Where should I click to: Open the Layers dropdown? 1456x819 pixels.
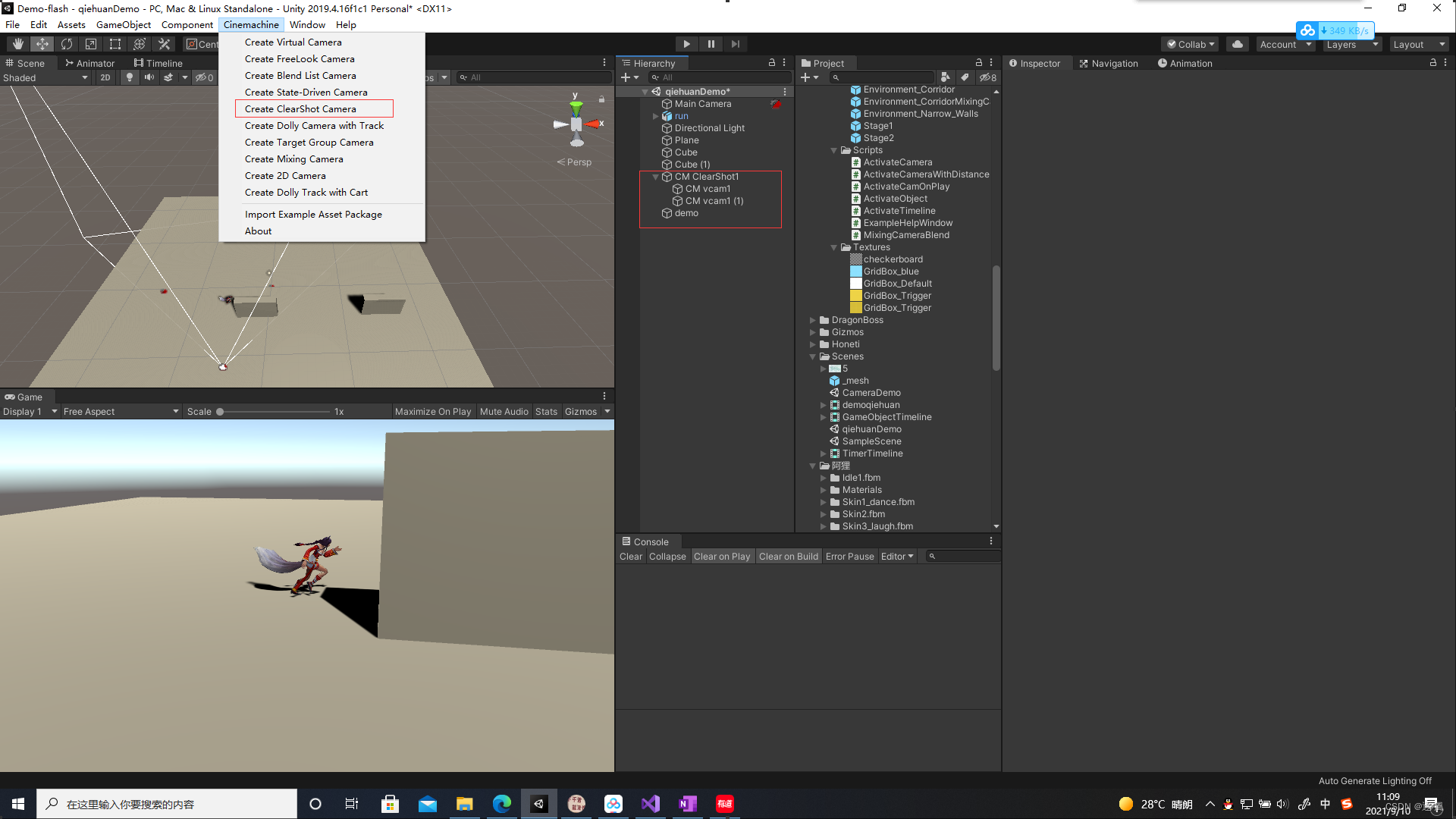tap(1352, 44)
